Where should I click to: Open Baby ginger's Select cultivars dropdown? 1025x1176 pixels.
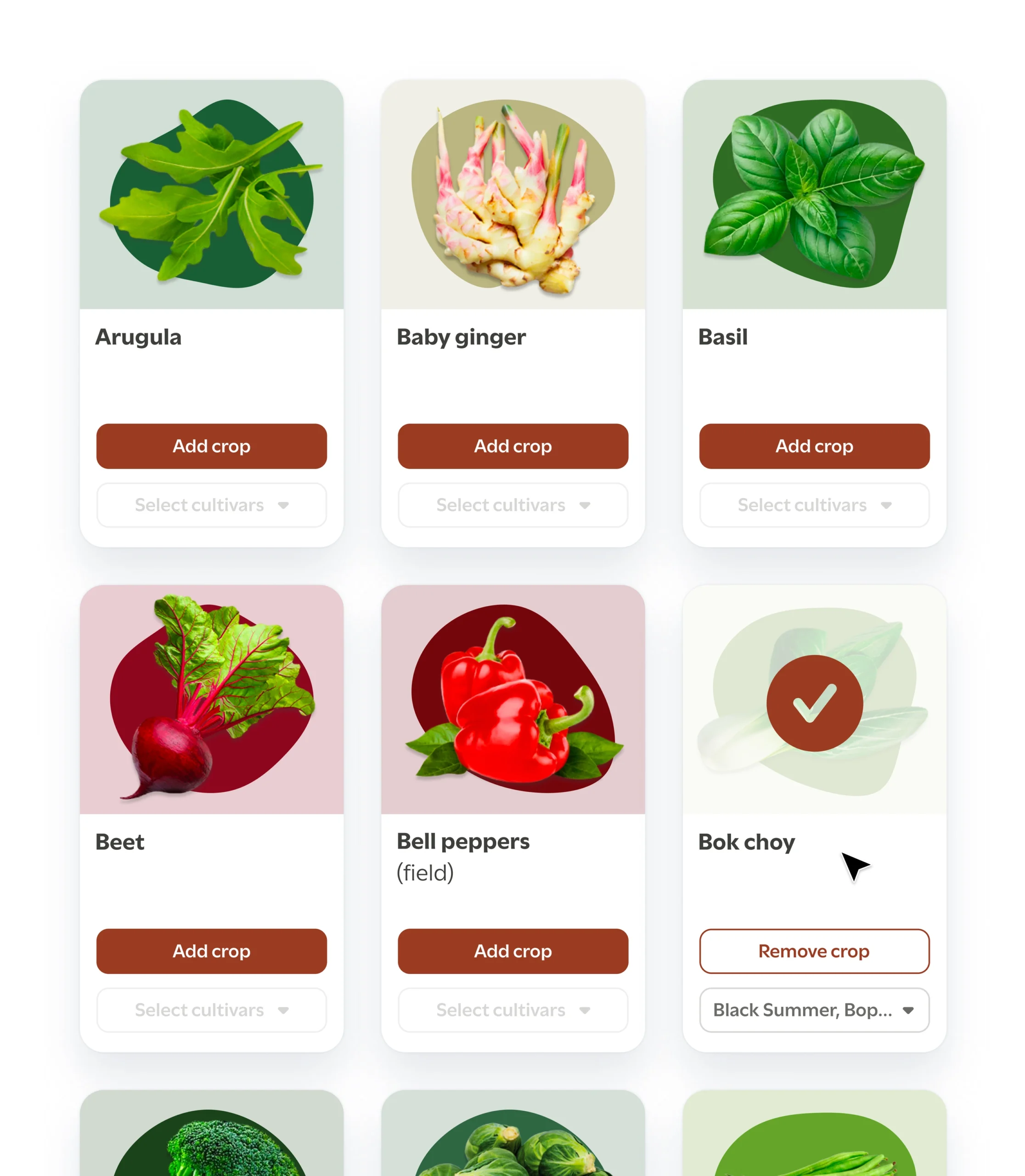point(513,505)
